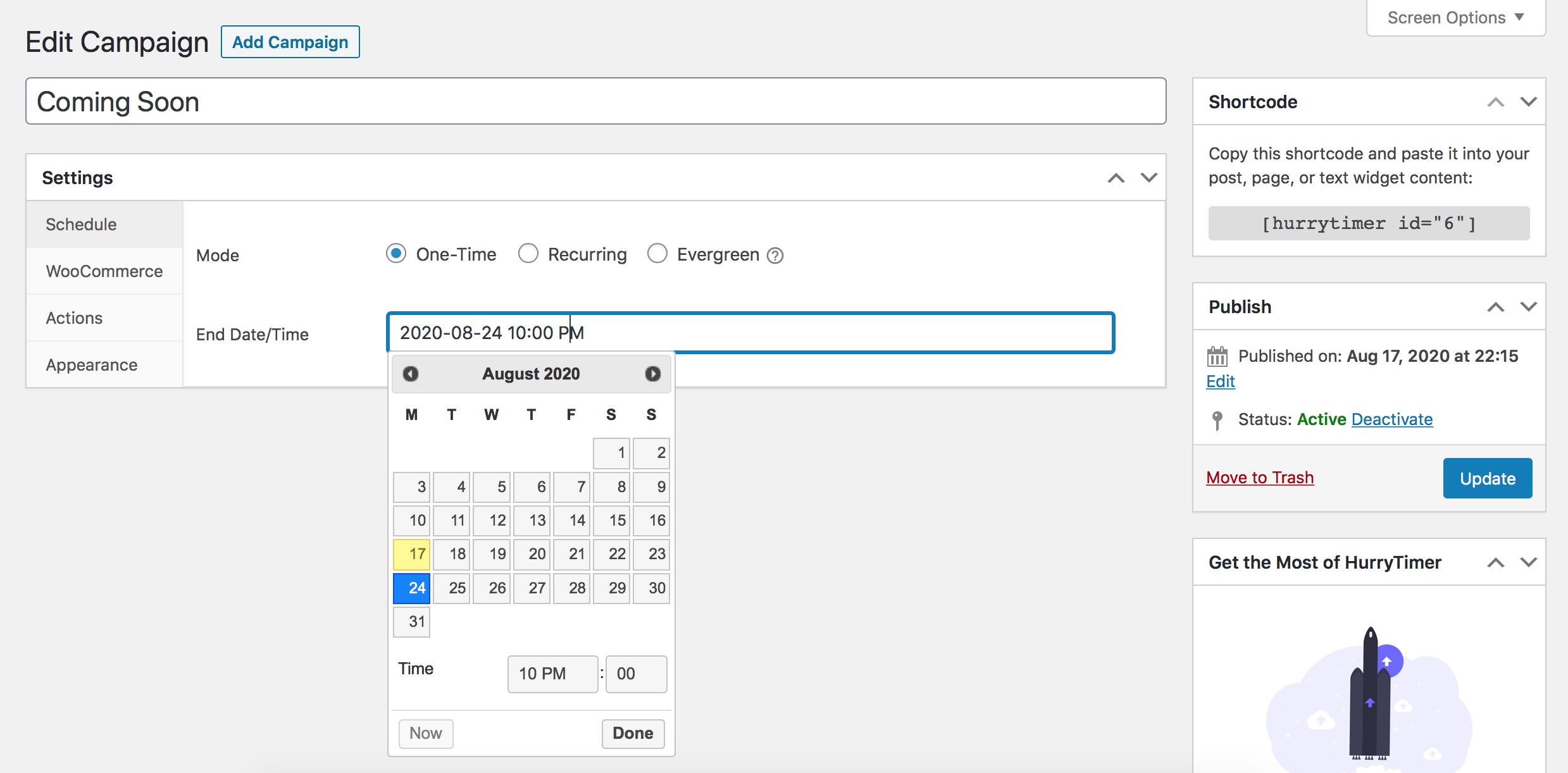Go to previous month in calendar
The height and width of the screenshot is (773, 1568).
(x=411, y=374)
